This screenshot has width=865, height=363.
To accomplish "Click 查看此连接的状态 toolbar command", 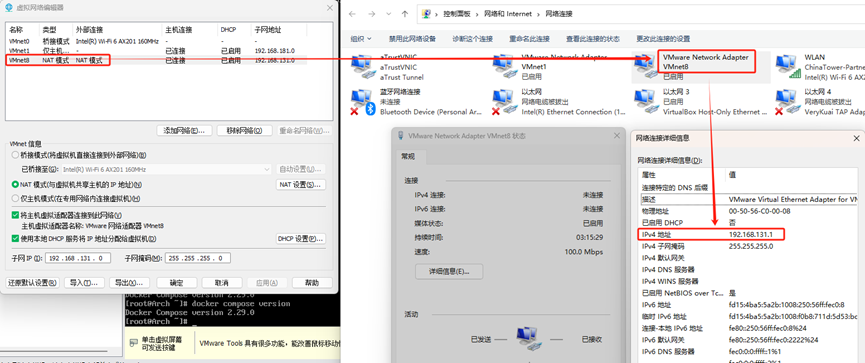I will [x=593, y=39].
